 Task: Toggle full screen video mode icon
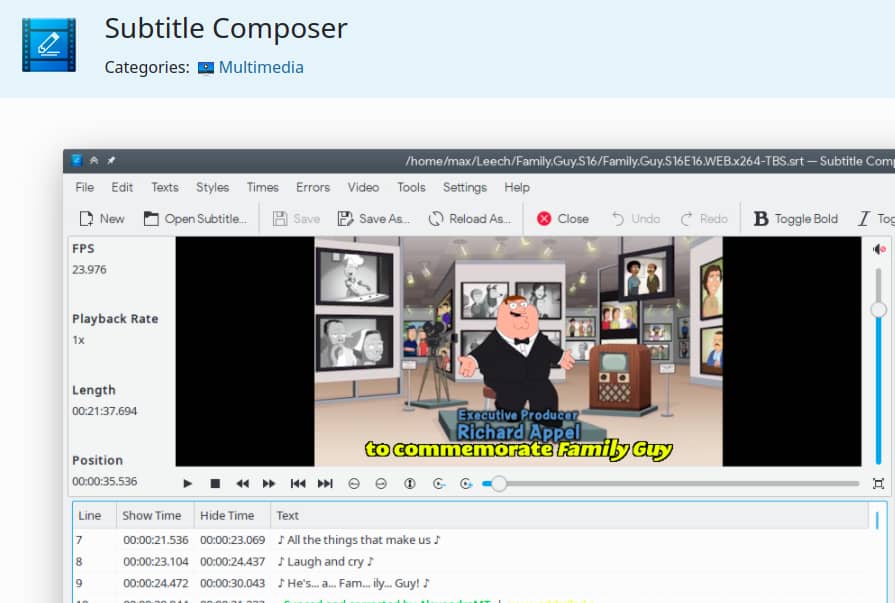(878, 484)
